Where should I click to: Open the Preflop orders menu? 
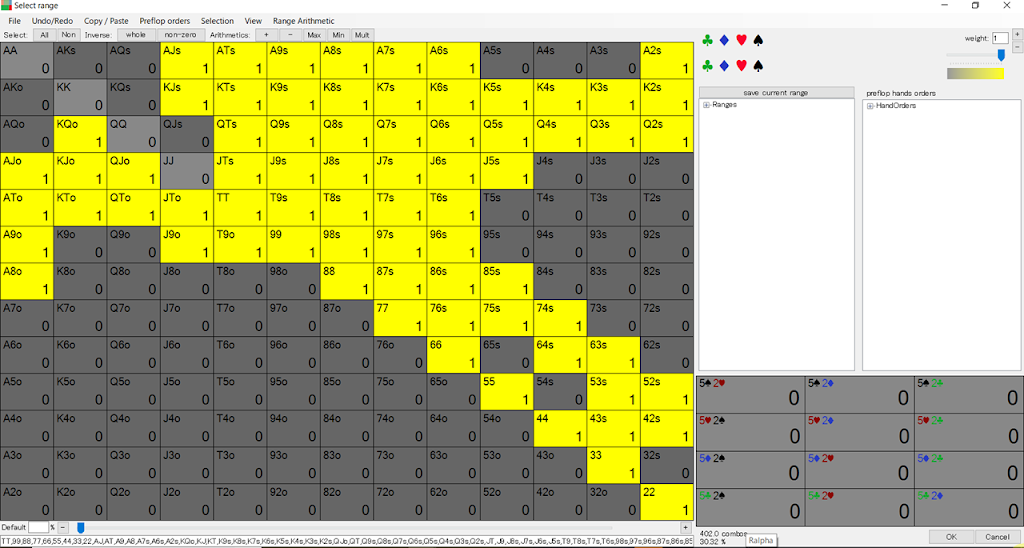coord(165,21)
